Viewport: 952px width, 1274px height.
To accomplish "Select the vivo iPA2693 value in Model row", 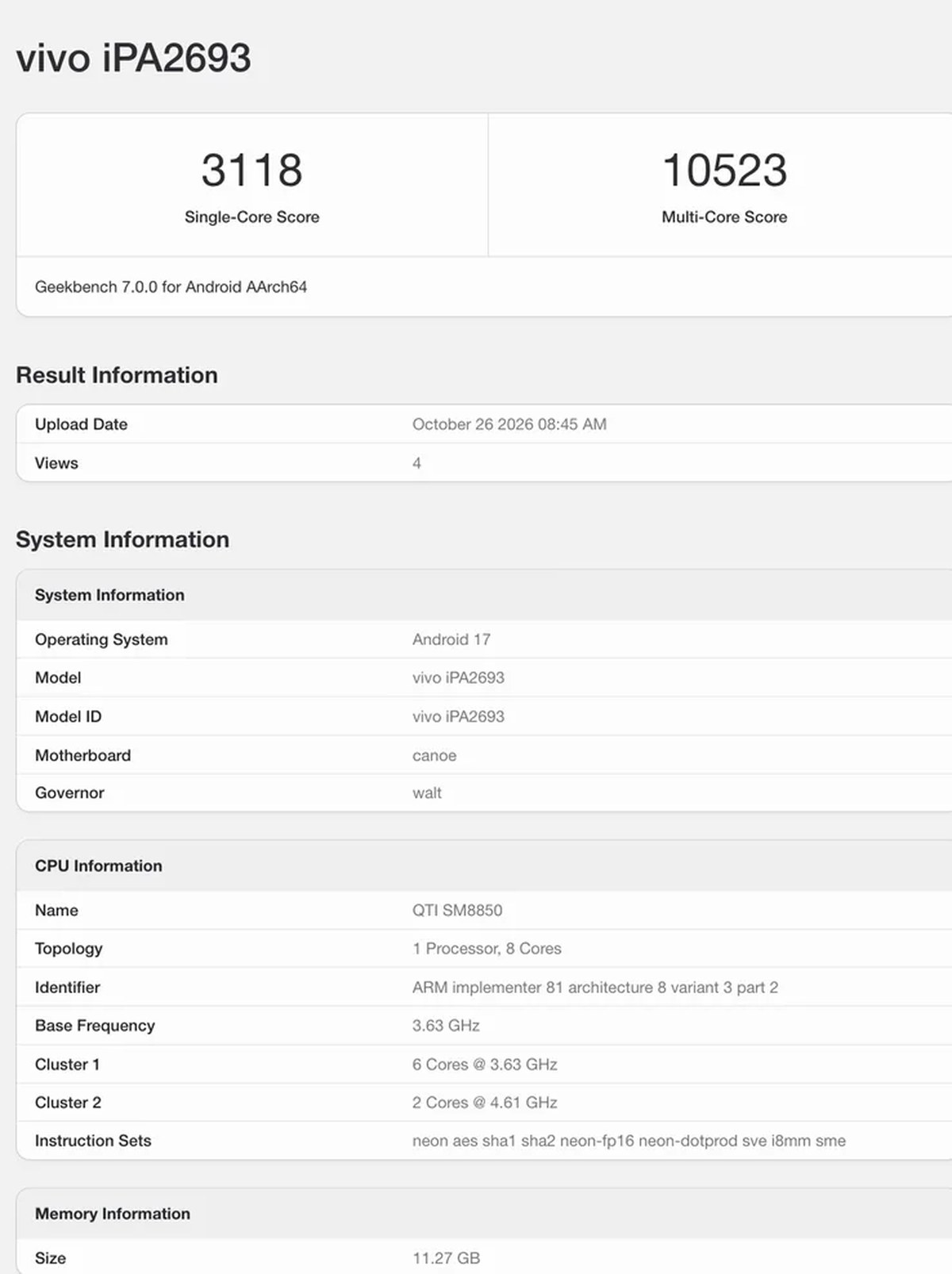I will click(459, 677).
